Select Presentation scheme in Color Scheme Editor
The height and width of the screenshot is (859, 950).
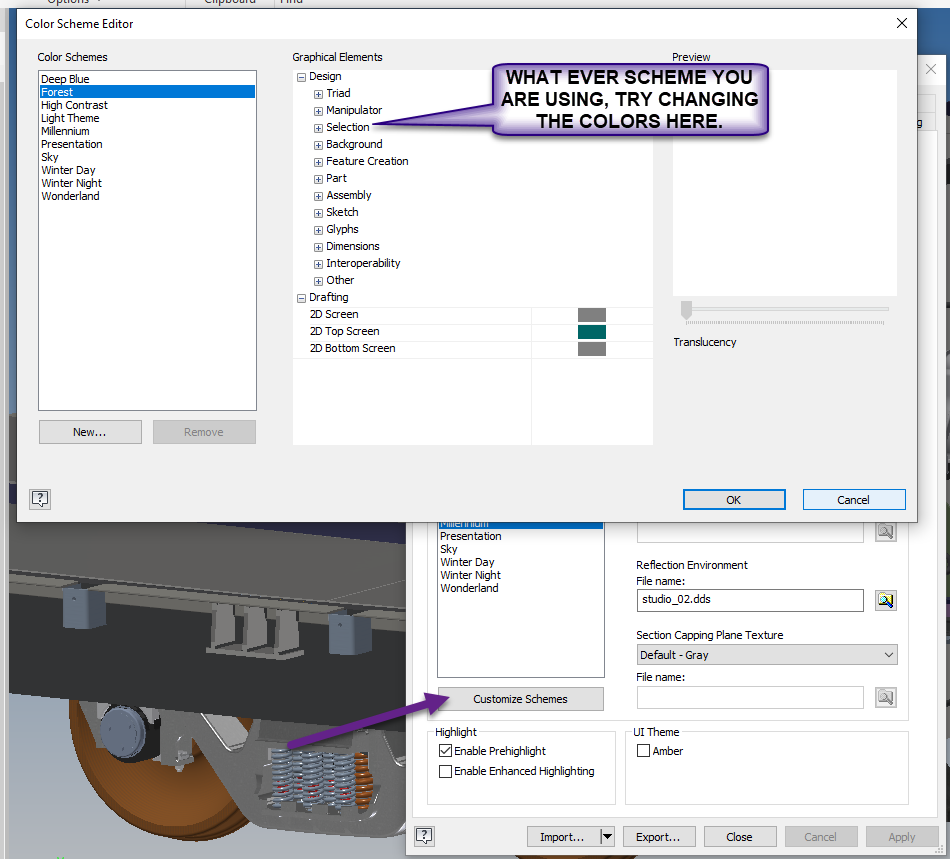coord(147,144)
